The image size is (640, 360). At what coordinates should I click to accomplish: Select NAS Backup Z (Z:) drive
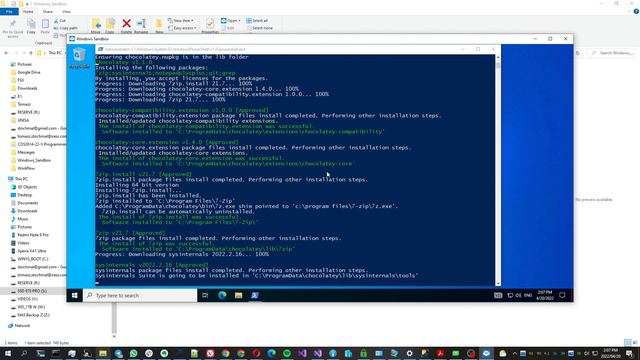[33, 315]
